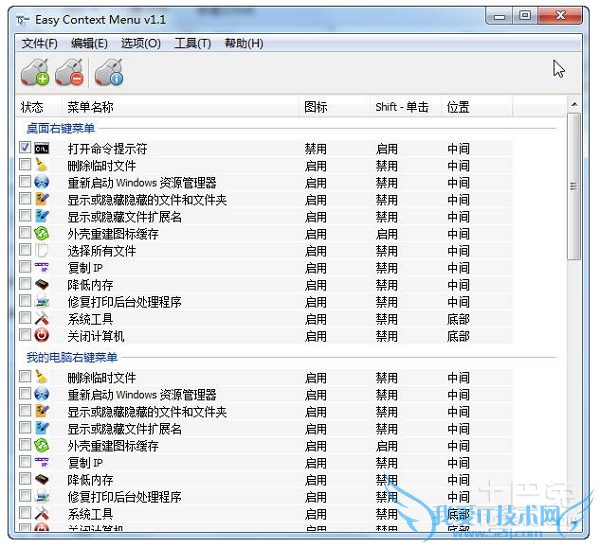This screenshot has width=600, height=548.
Task: Click hidden files icon in 我的电脑 group
Action: click(42, 411)
